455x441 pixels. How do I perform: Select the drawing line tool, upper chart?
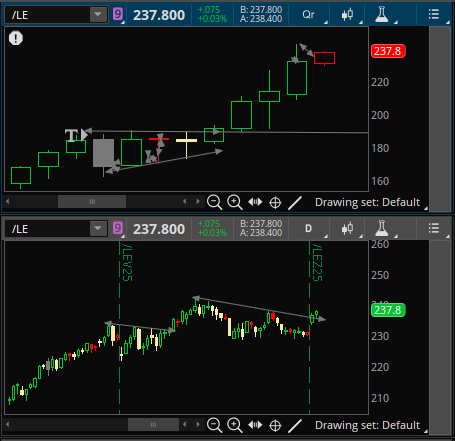295,203
